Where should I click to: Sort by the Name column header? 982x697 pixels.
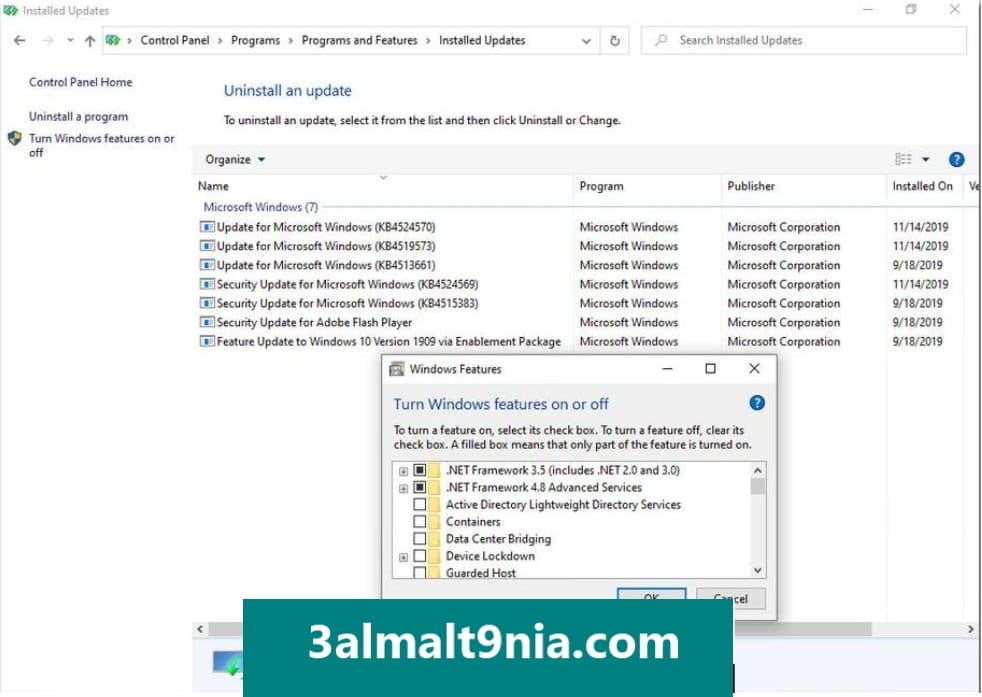[x=383, y=186]
